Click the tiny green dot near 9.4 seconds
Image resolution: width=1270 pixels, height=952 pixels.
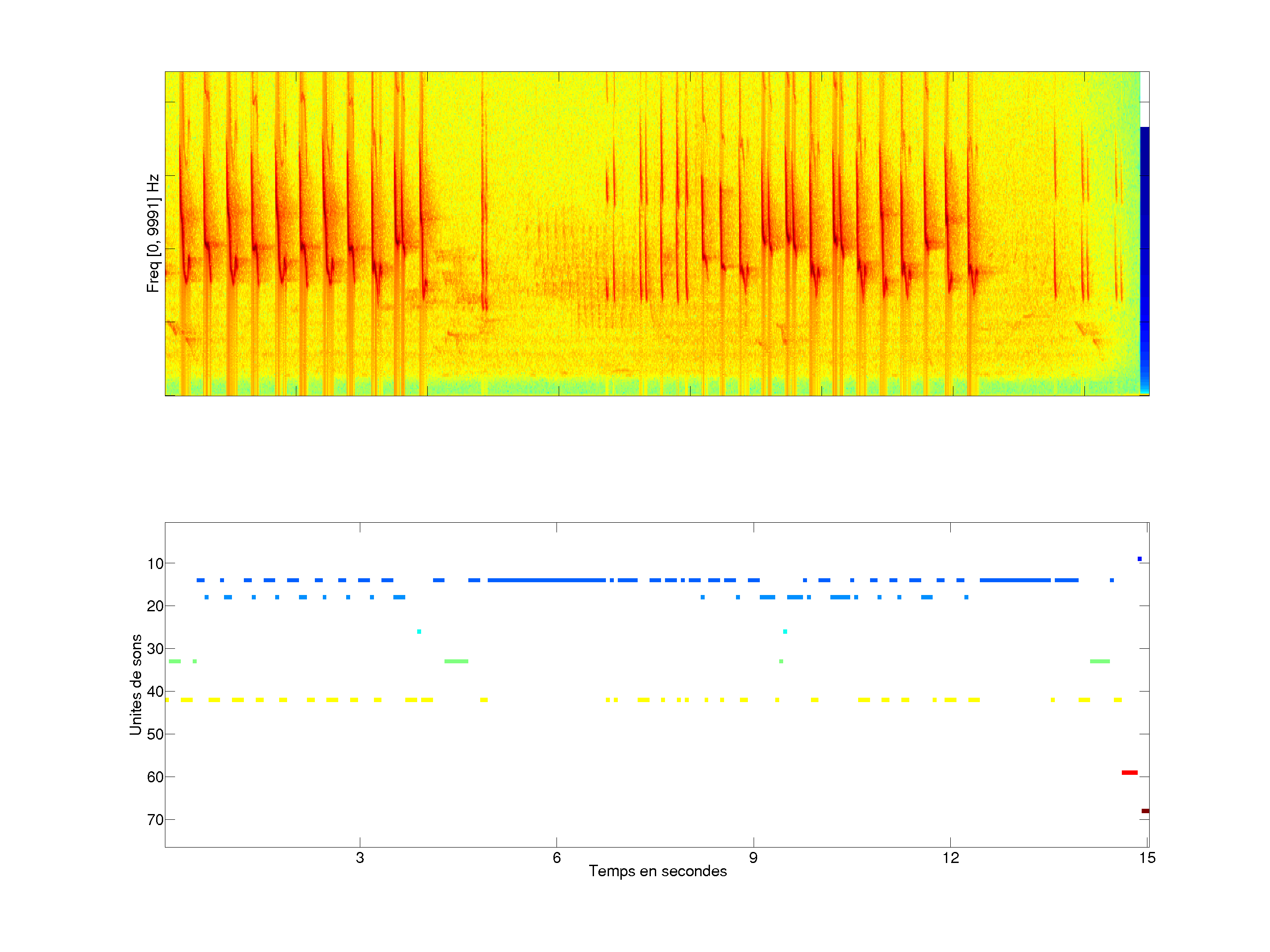(781, 662)
